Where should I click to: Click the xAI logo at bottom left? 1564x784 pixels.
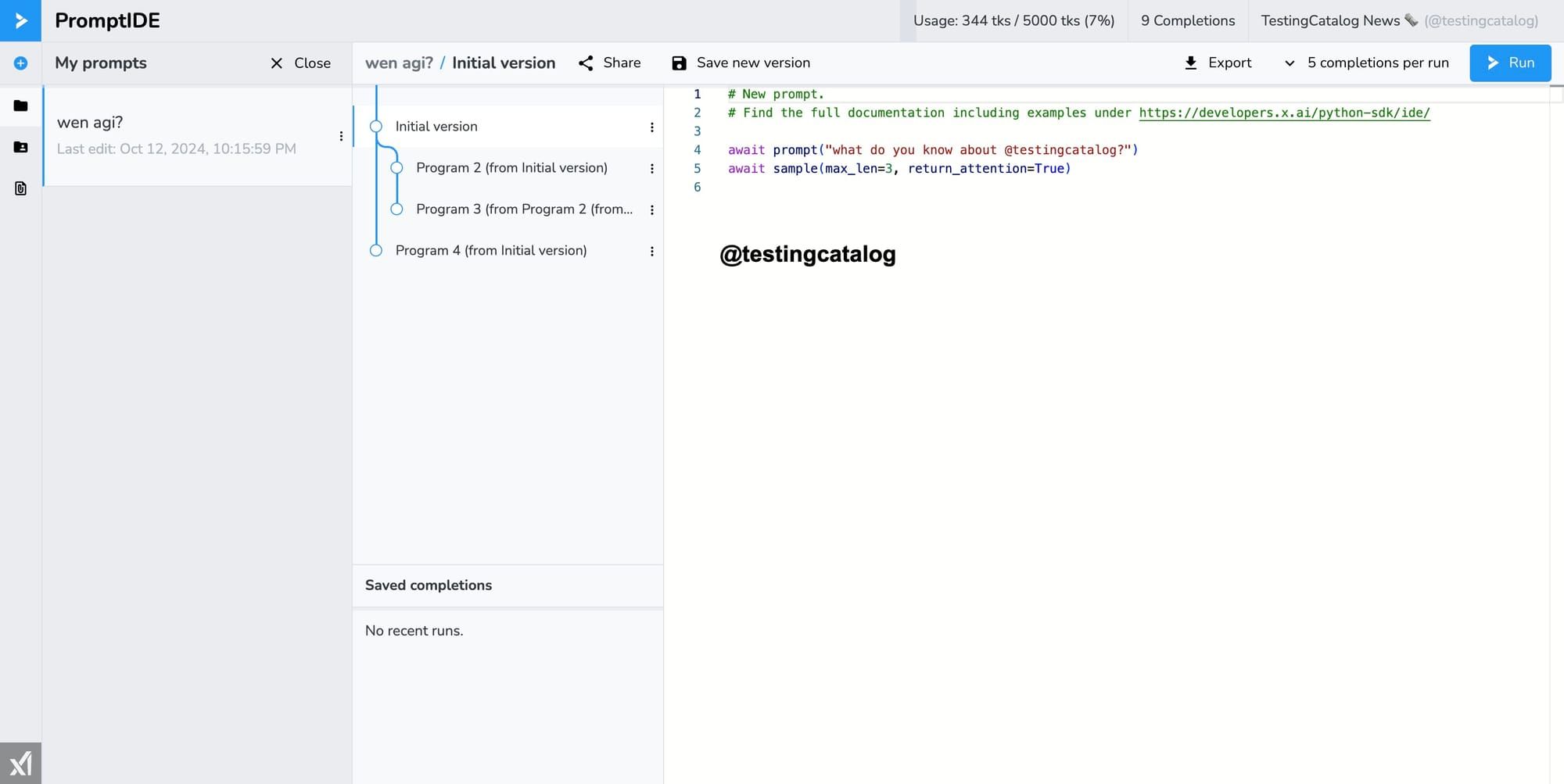tap(21, 764)
